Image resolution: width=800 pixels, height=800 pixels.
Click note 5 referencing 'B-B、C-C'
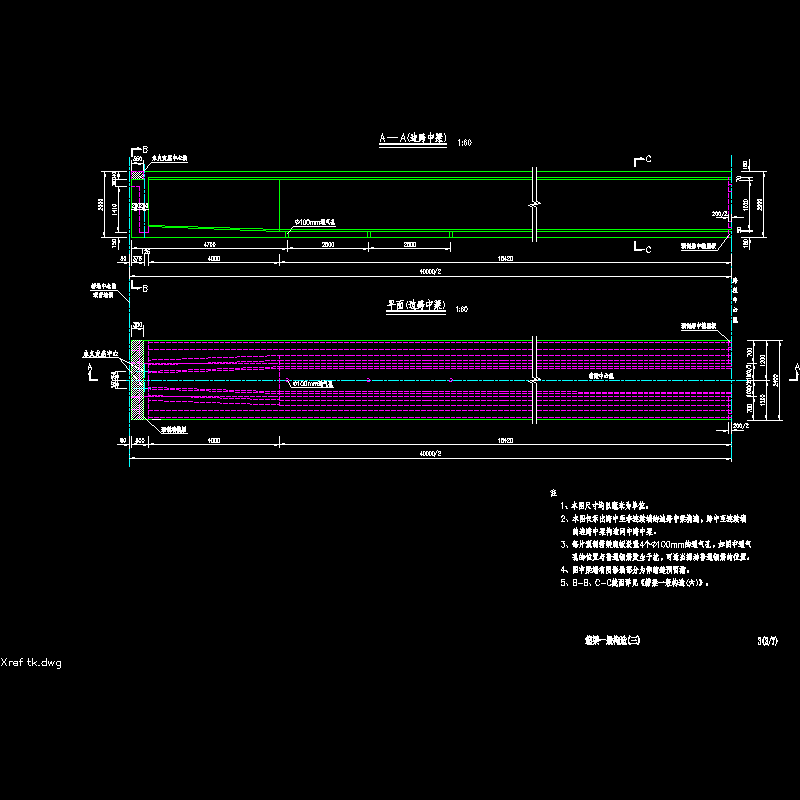(635, 583)
